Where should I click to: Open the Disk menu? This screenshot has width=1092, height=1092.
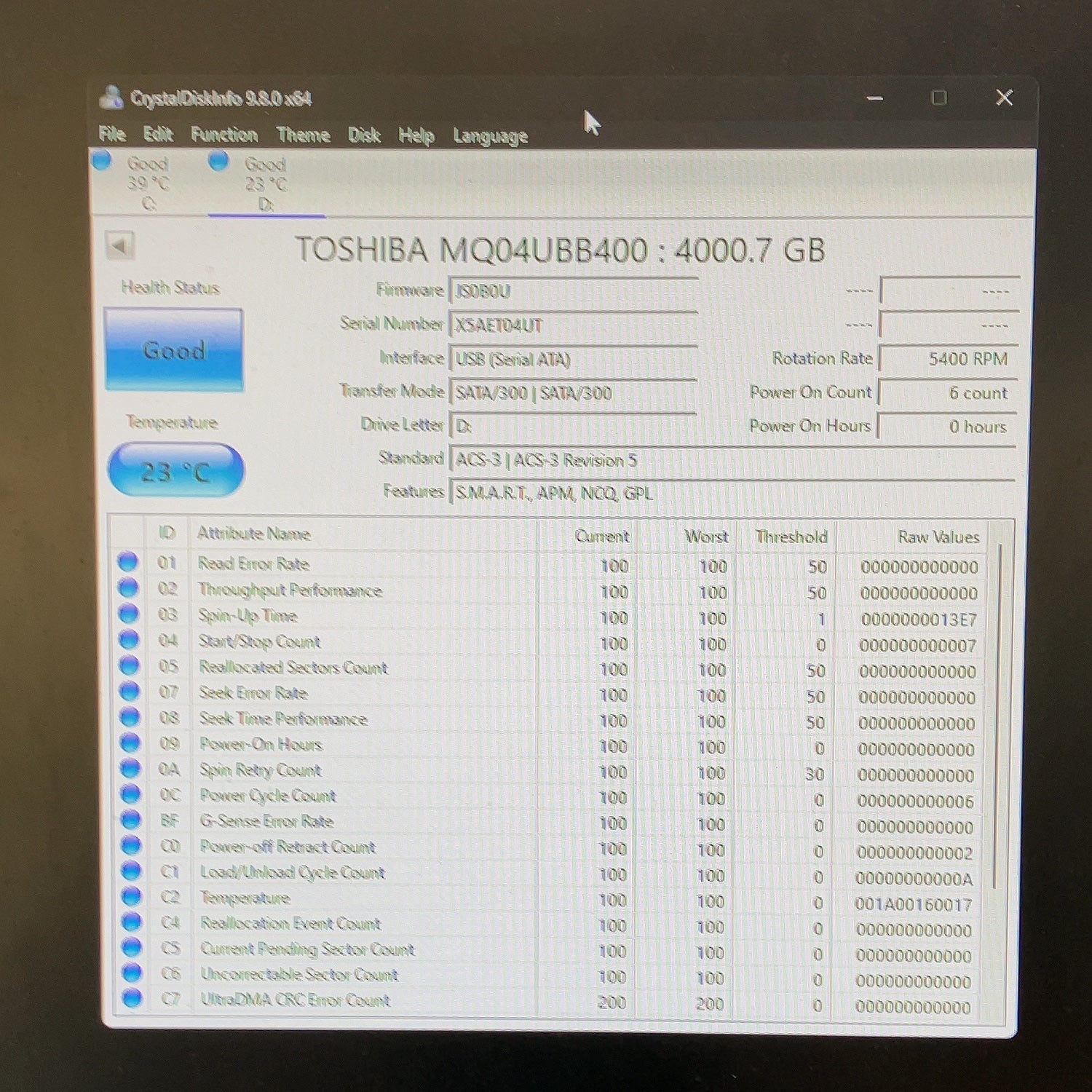[364, 135]
